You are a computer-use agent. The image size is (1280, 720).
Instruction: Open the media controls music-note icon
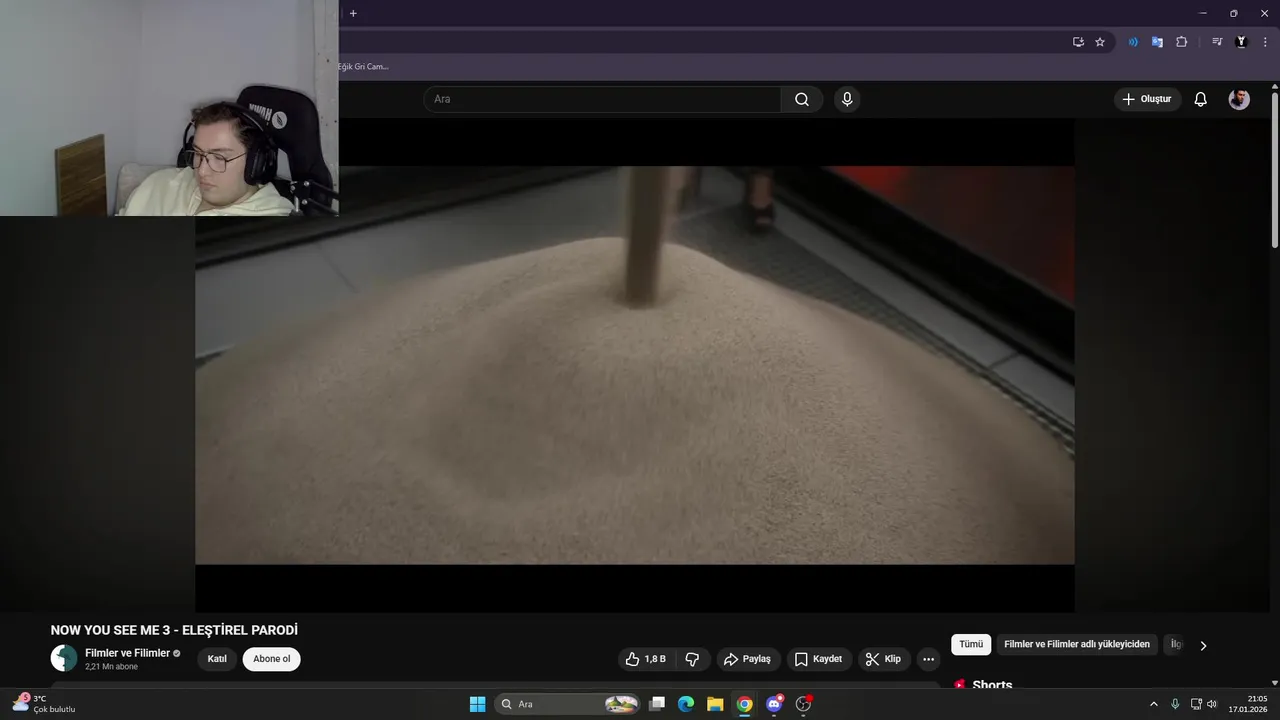coord(1217,42)
